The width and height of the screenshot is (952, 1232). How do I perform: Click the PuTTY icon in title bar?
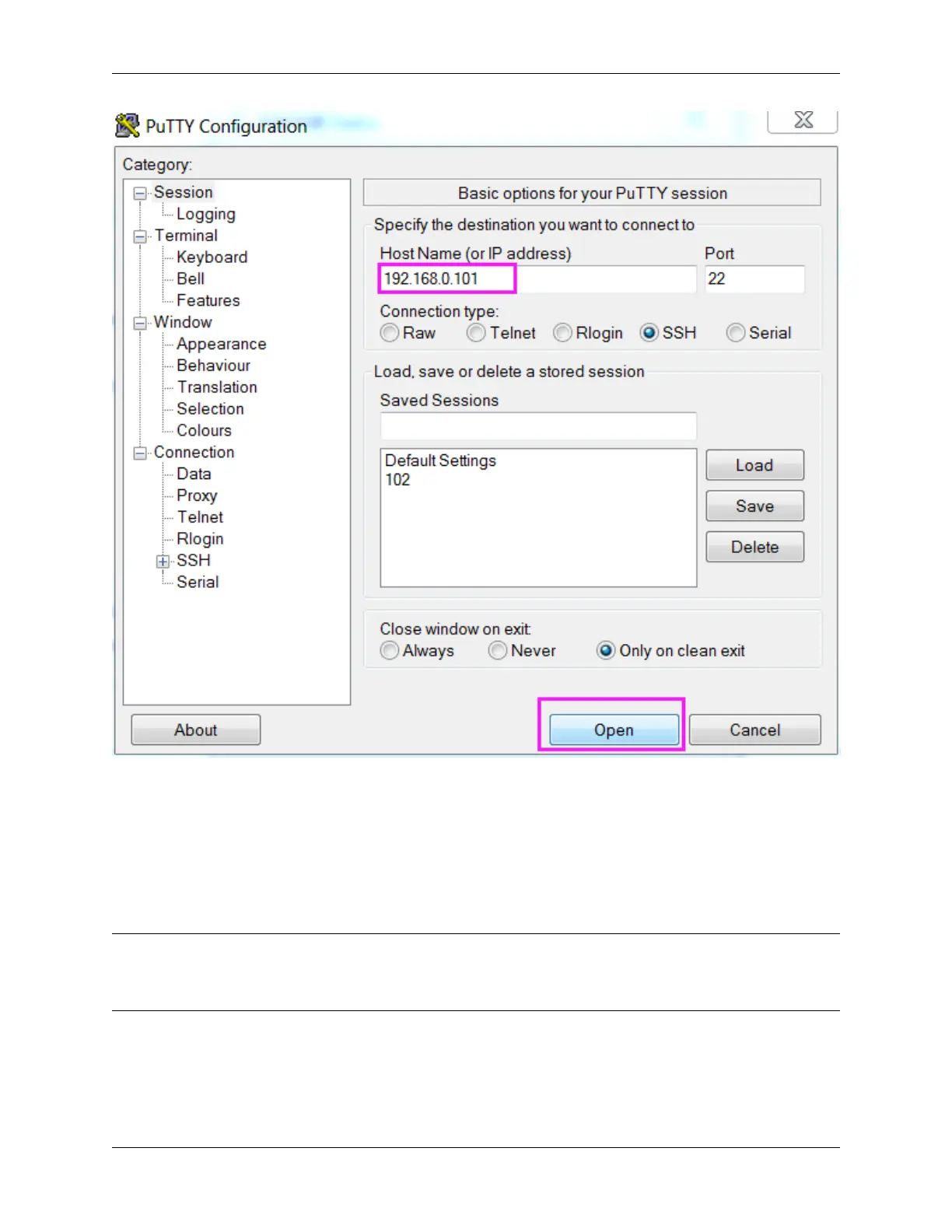[127, 125]
